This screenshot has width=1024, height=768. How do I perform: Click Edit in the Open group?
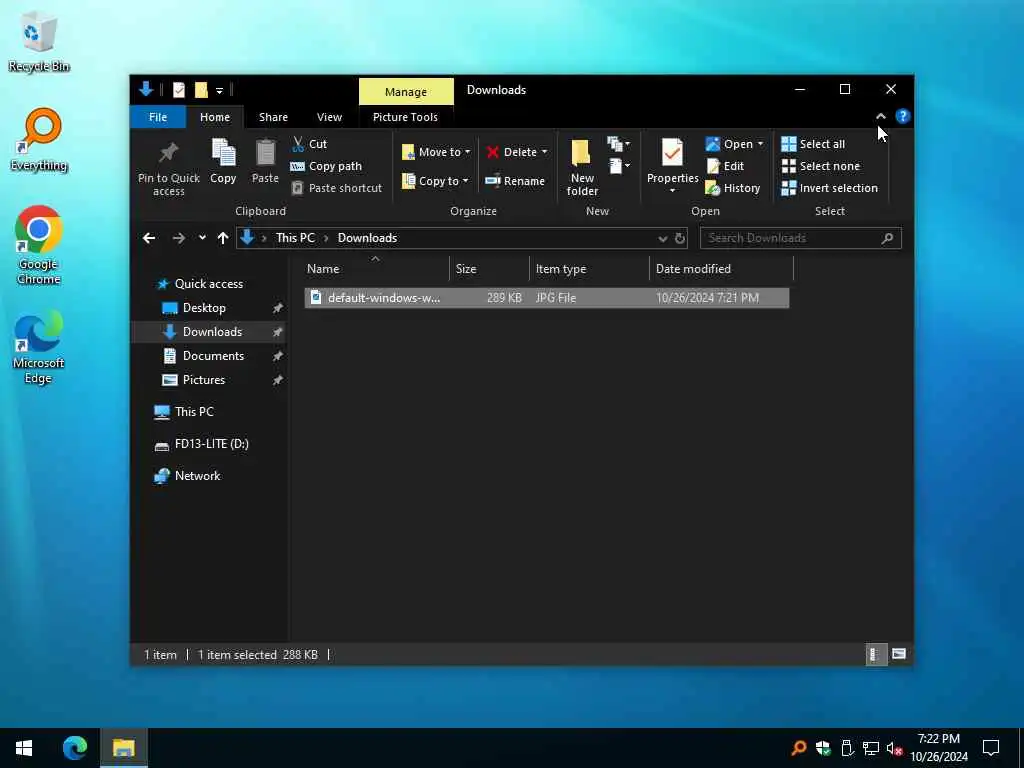pyautogui.click(x=725, y=166)
